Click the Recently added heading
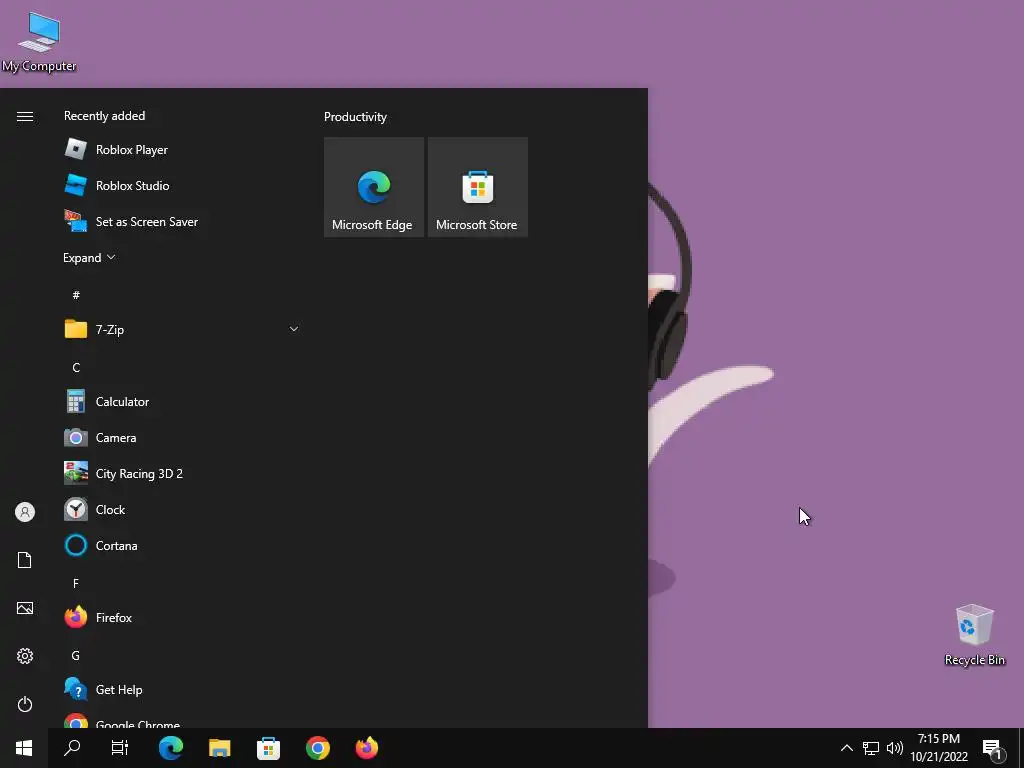Image resolution: width=1024 pixels, height=768 pixels. (x=104, y=116)
